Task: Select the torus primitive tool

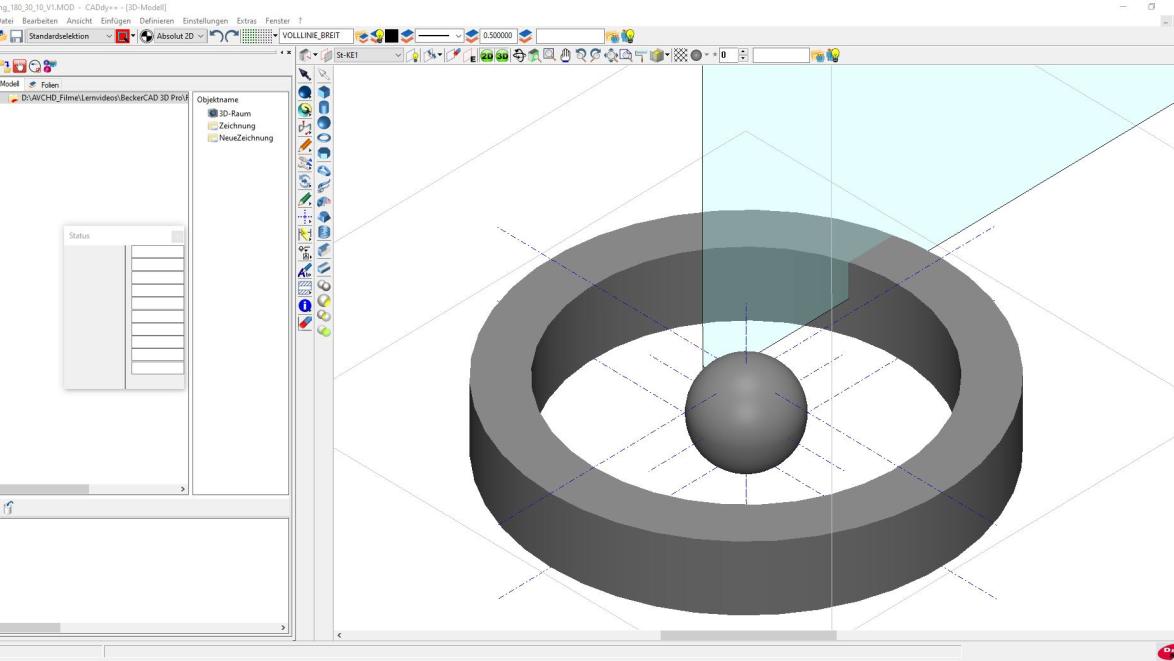Action: [324, 139]
